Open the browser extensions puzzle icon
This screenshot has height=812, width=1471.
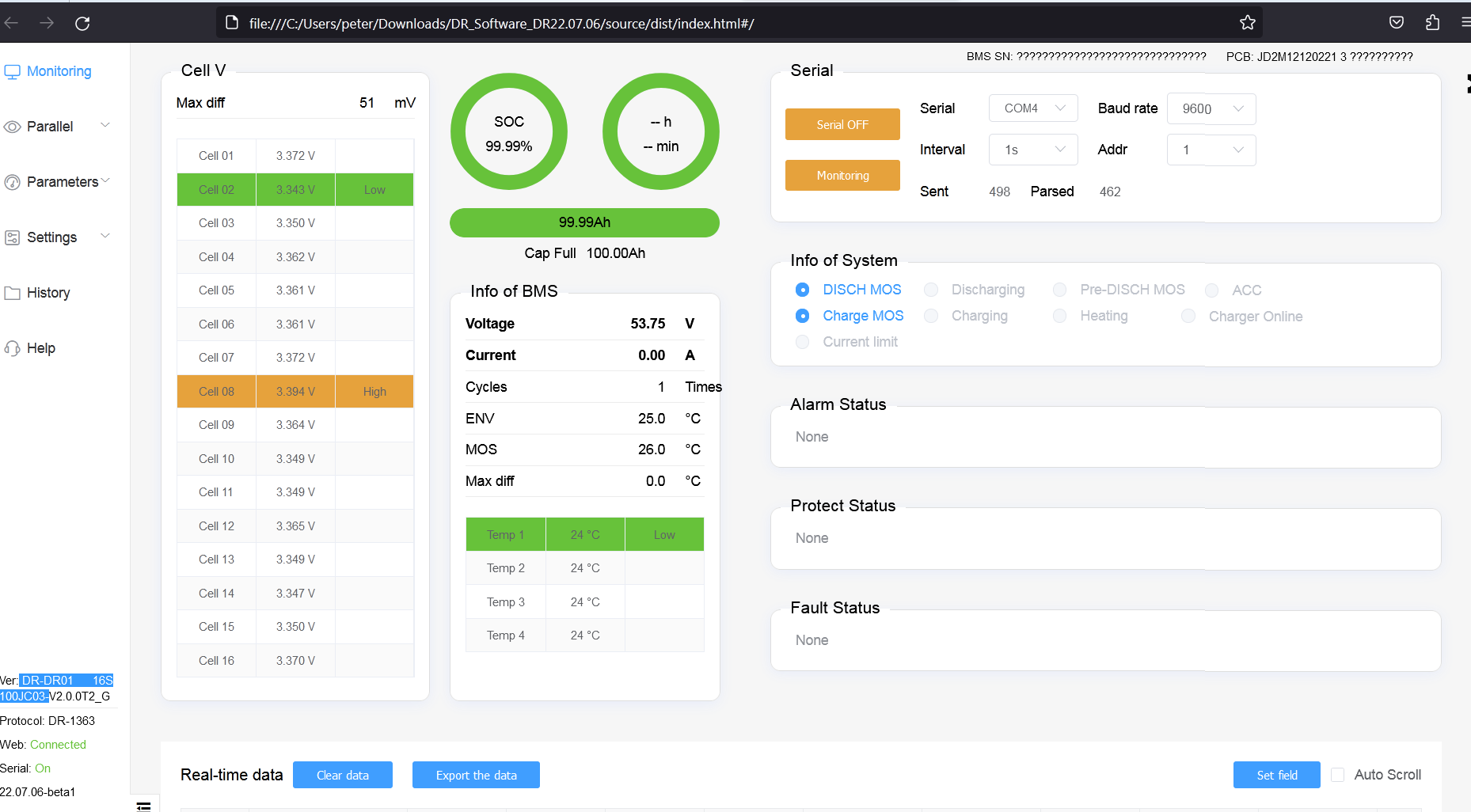[x=1432, y=22]
